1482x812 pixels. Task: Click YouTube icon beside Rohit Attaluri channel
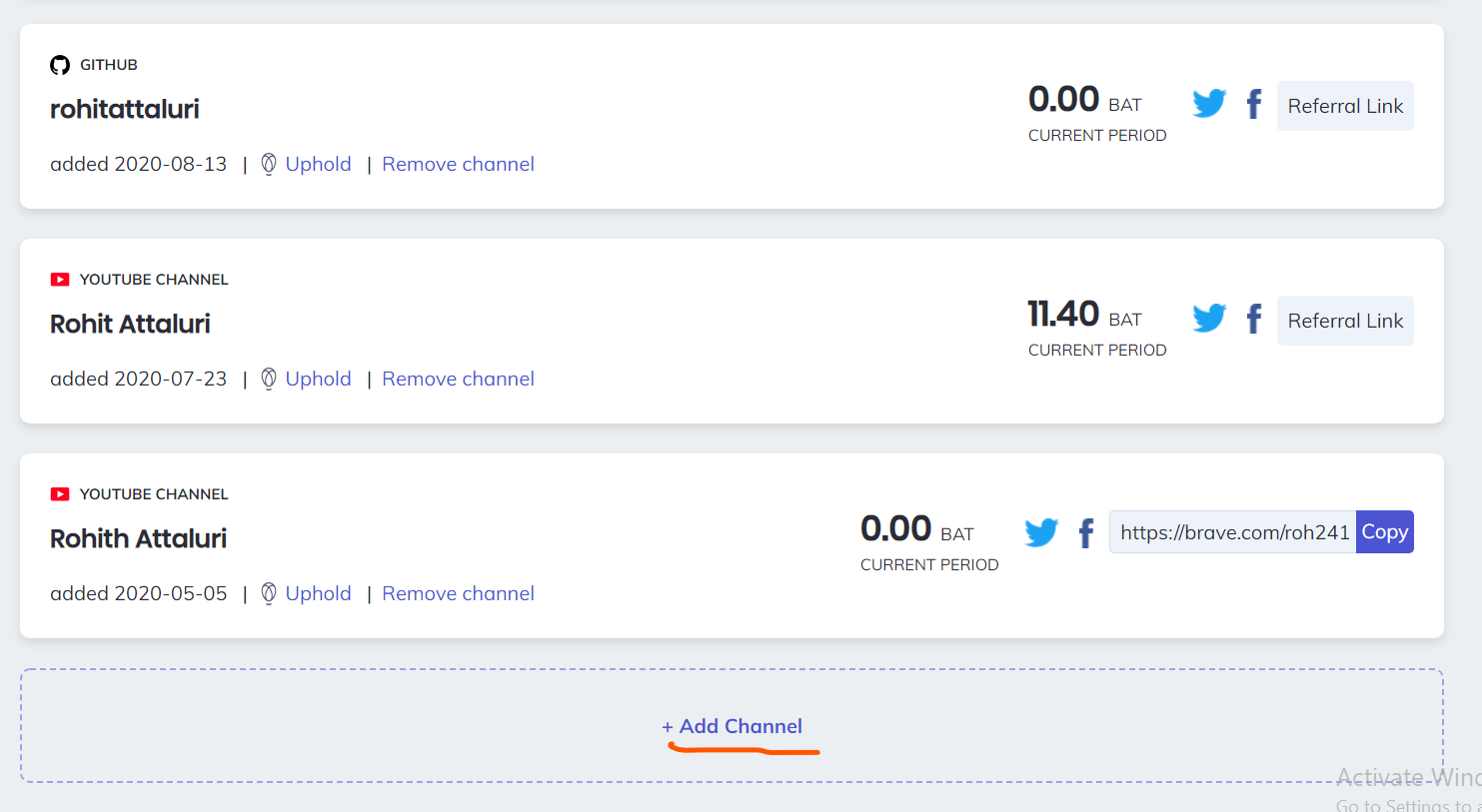click(x=60, y=280)
